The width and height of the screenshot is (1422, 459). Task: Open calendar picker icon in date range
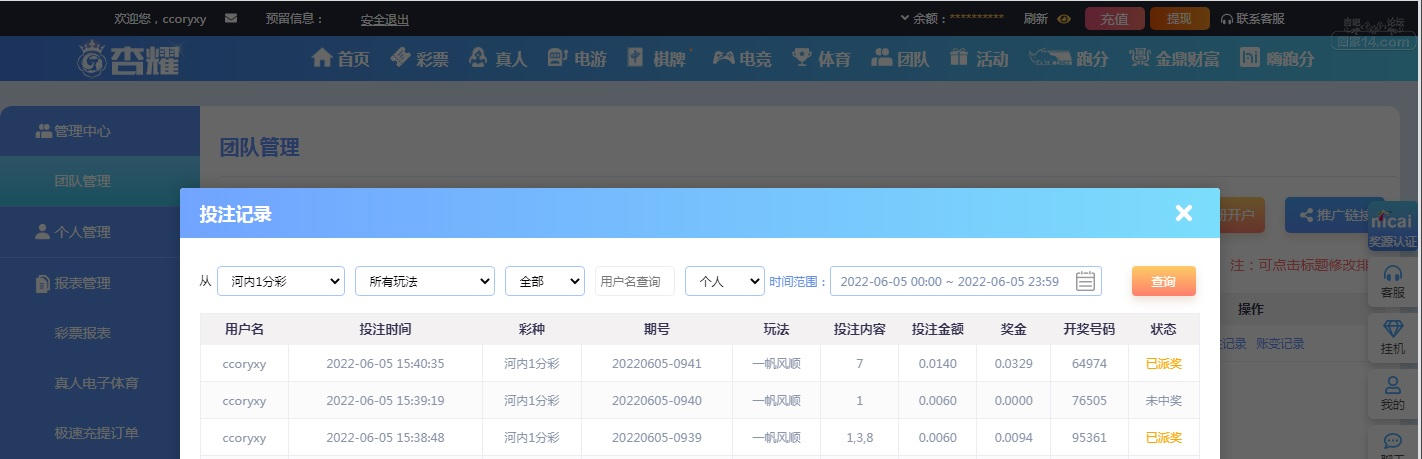coord(1085,281)
